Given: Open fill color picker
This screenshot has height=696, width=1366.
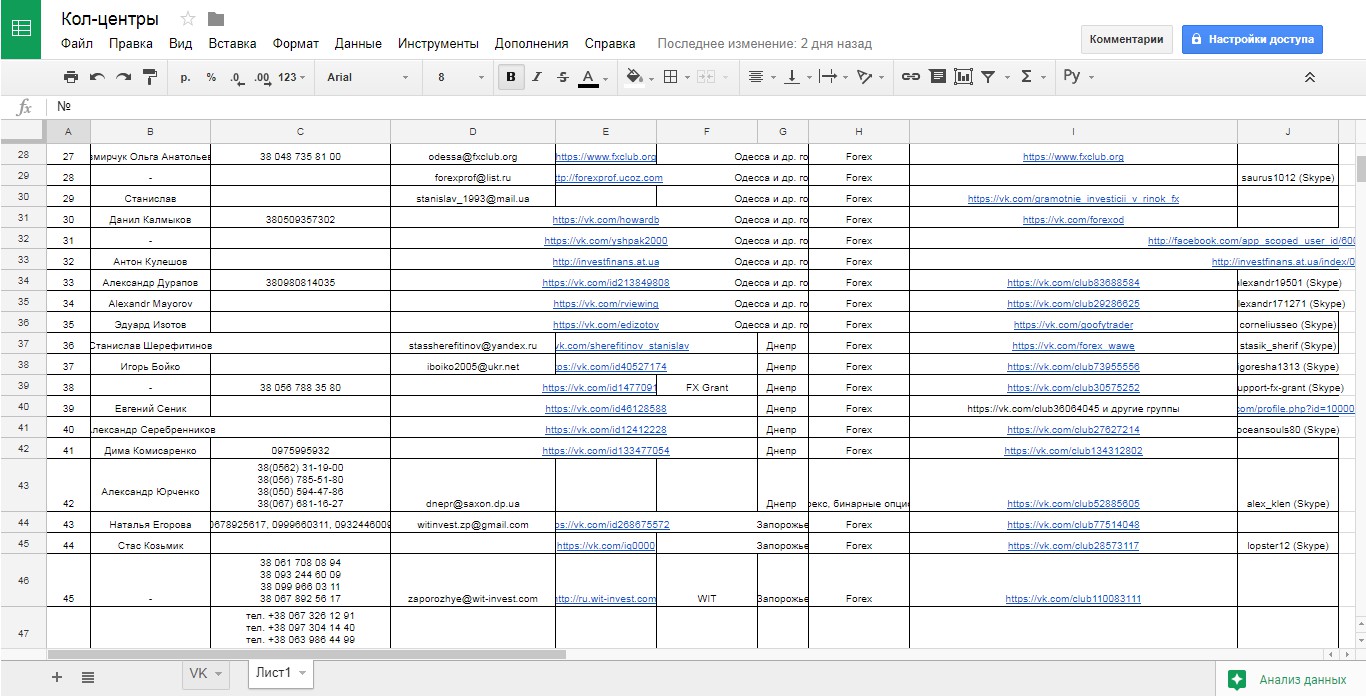Looking at the screenshot, I should (638, 77).
